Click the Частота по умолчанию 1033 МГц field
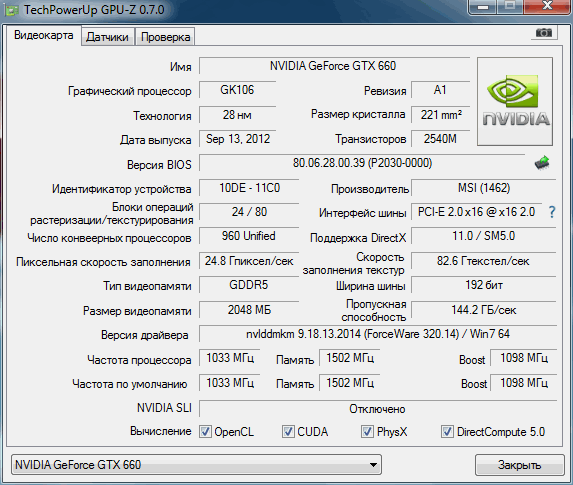Image resolution: width=573 pixels, height=485 pixels. (229, 383)
